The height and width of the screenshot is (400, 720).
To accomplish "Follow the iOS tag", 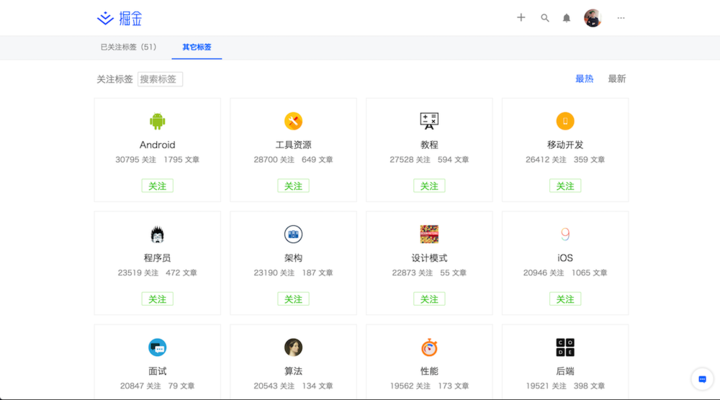I will coord(565,299).
